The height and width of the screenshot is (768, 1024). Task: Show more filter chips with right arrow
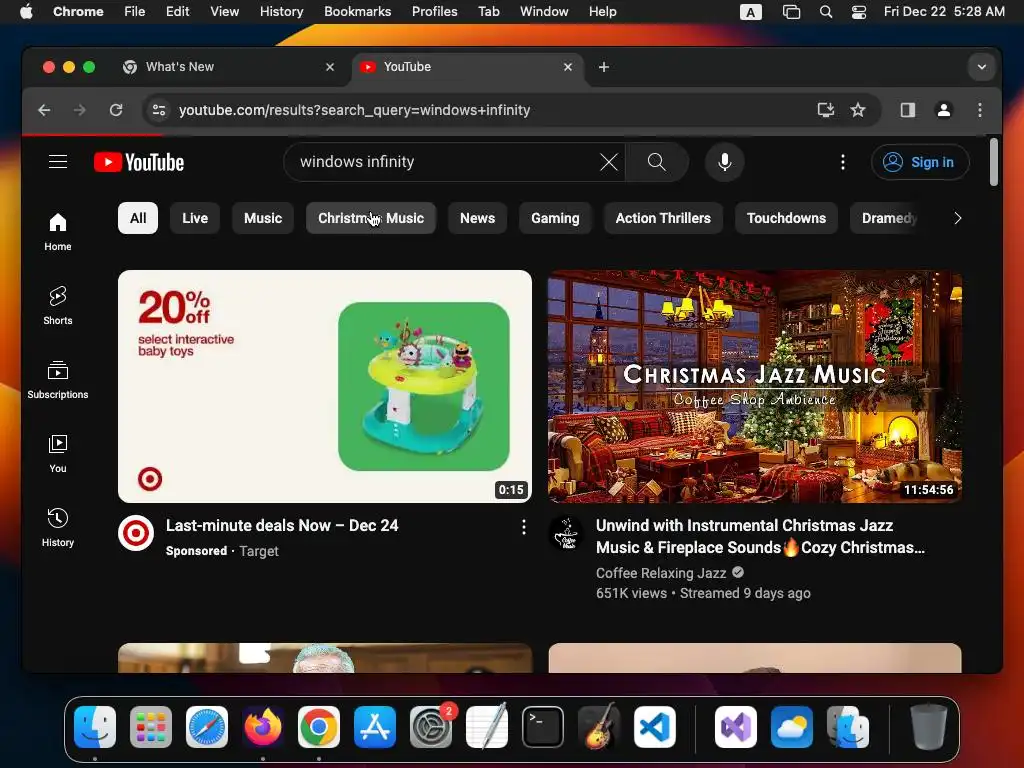coord(957,218)
